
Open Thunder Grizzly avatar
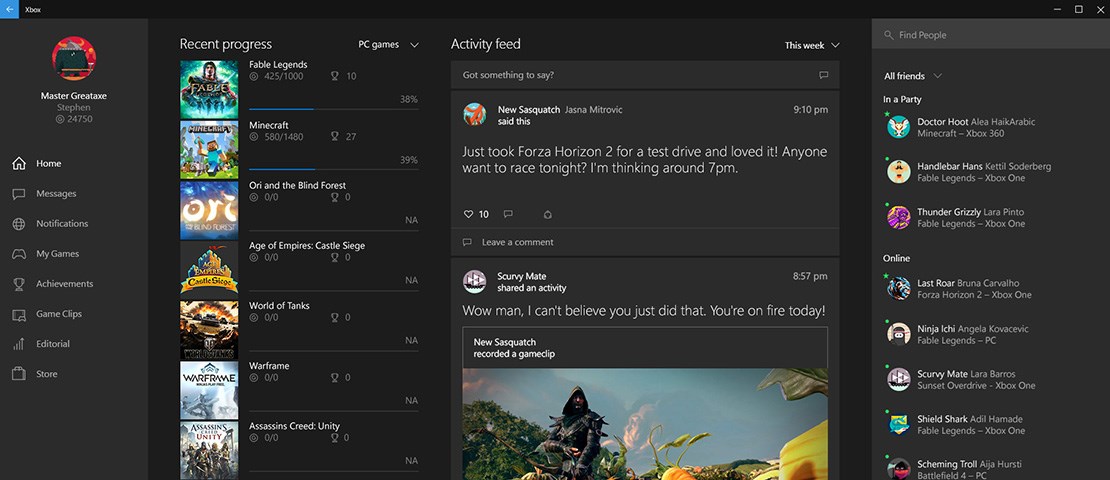click(x=898, y=217)
